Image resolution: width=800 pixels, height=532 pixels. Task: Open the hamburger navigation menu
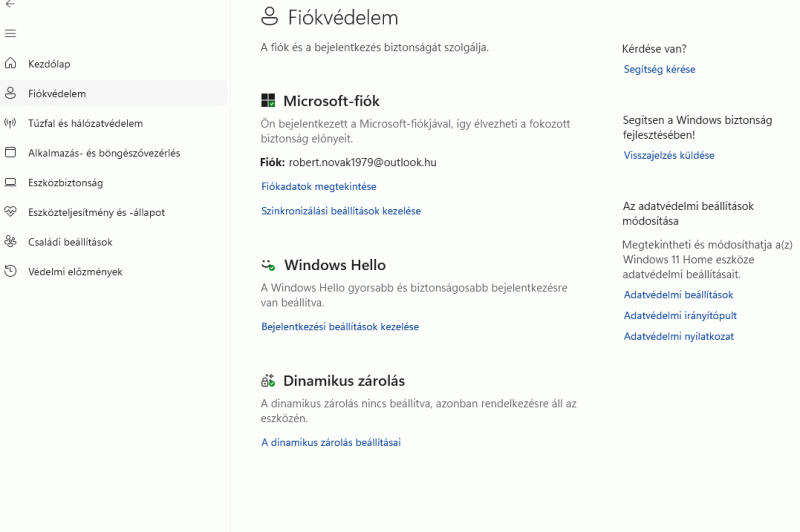[10, 34]
